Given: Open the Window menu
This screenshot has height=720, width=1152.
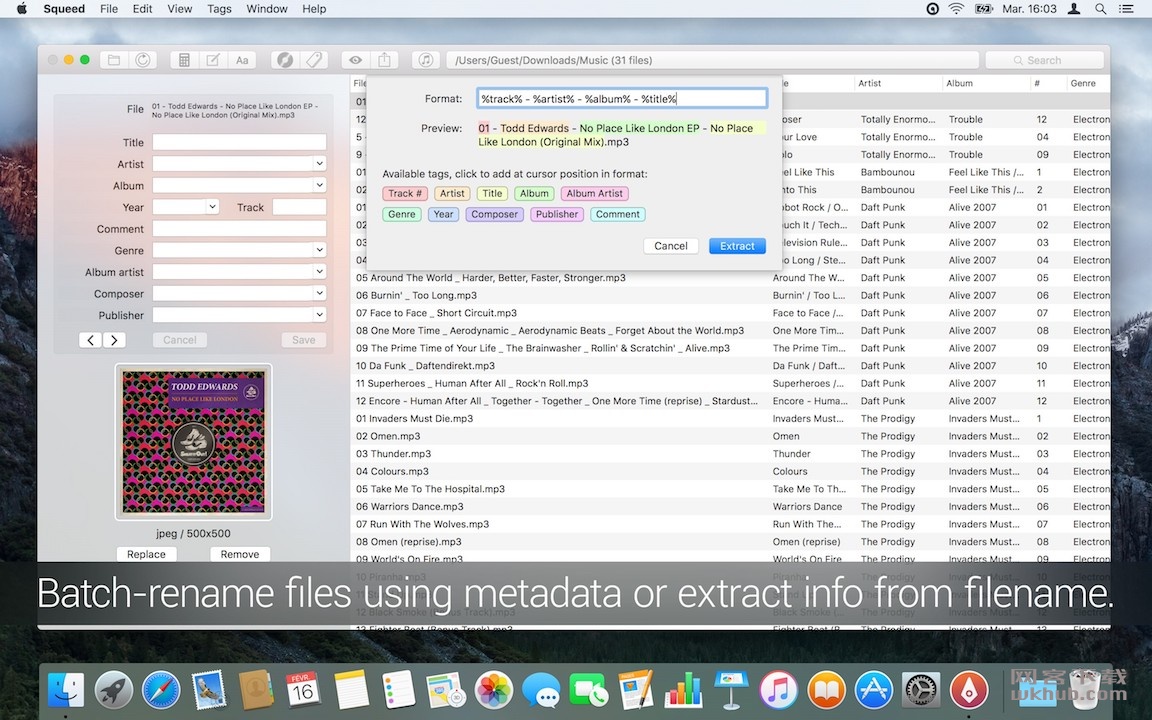Looking at the screenshot, I should (x=267, y=9).
